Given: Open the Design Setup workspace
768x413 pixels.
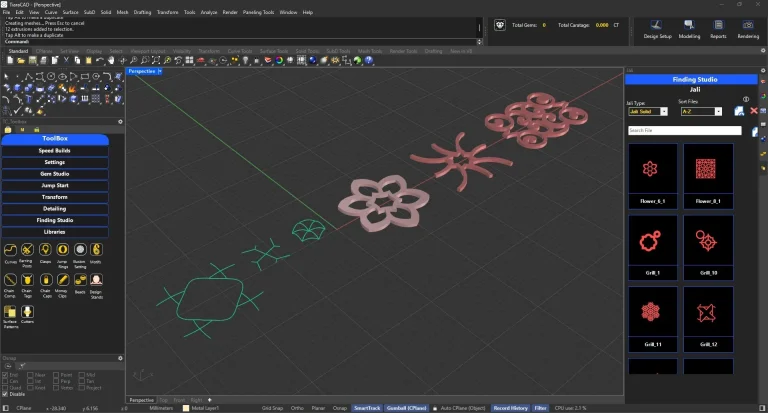Looking at the screenshot, I should 658,24.
